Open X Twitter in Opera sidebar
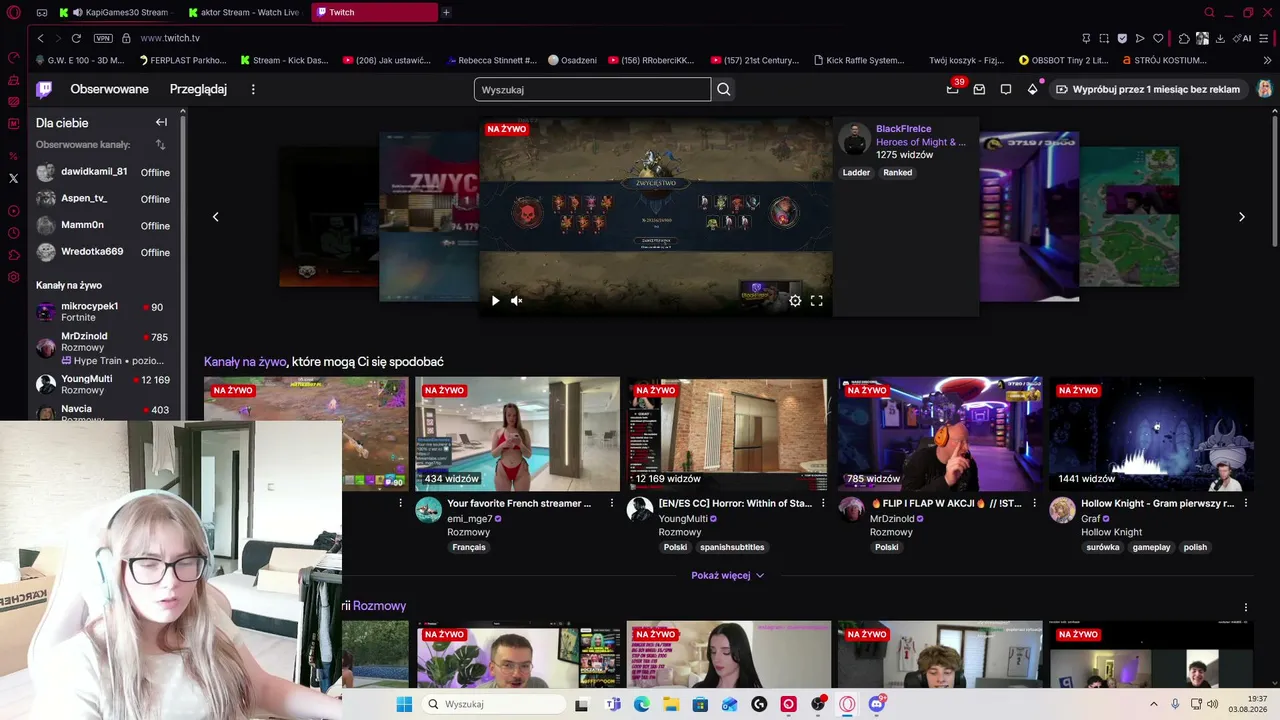 (x=13, y=178)
